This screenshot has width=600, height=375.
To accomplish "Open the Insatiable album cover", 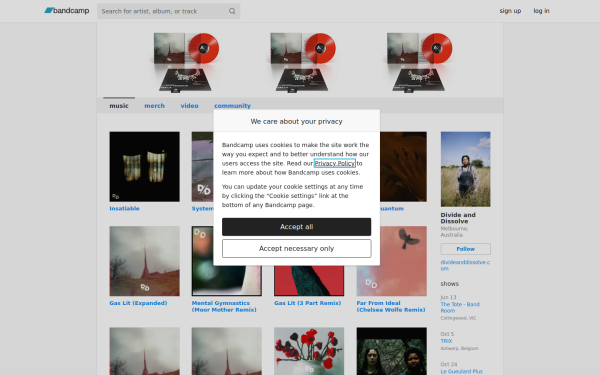I will pyautogui.click(x=144, y=167).
